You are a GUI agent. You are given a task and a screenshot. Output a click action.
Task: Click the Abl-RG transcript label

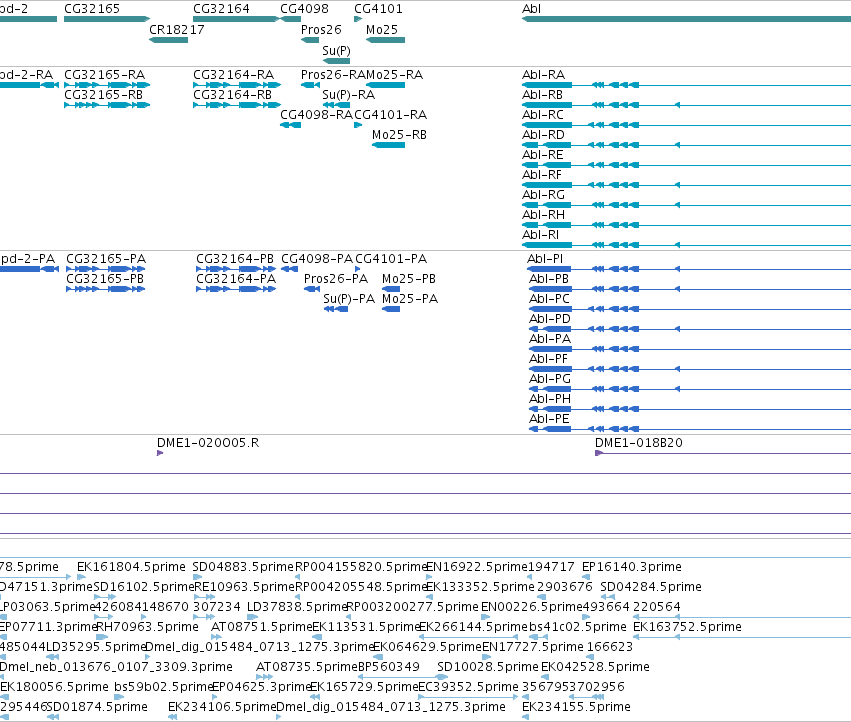[x=543, y=195]
